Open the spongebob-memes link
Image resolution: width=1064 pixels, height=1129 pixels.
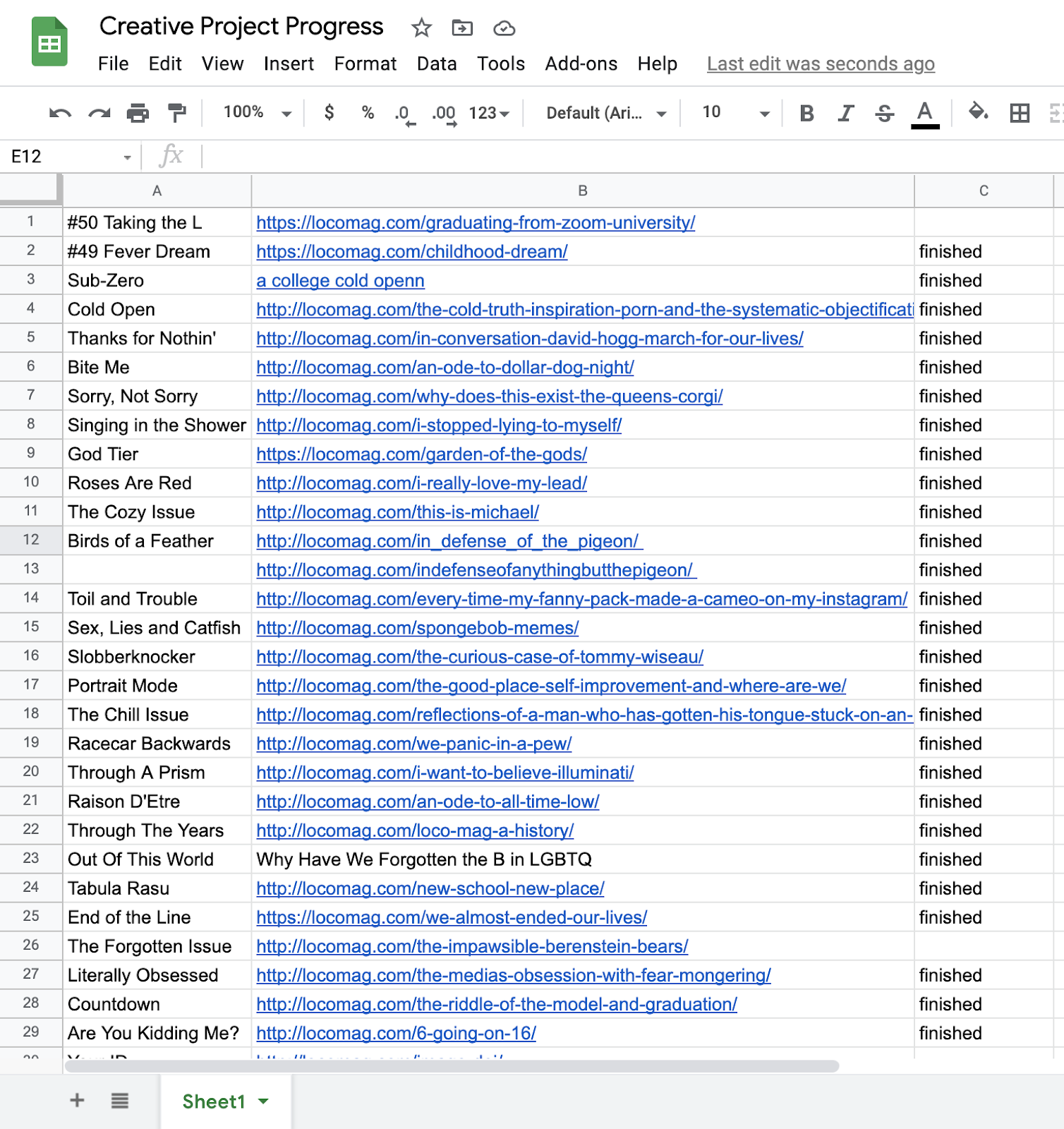tap(418, 628)
